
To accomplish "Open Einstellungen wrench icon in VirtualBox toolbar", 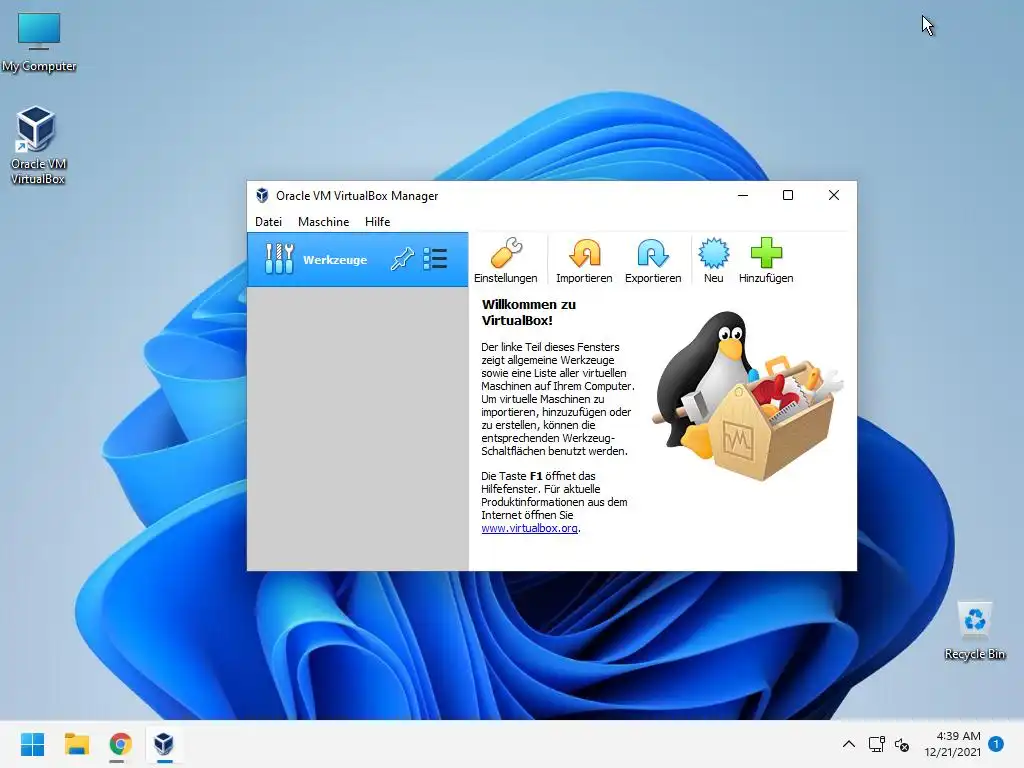I will [506, 260].
